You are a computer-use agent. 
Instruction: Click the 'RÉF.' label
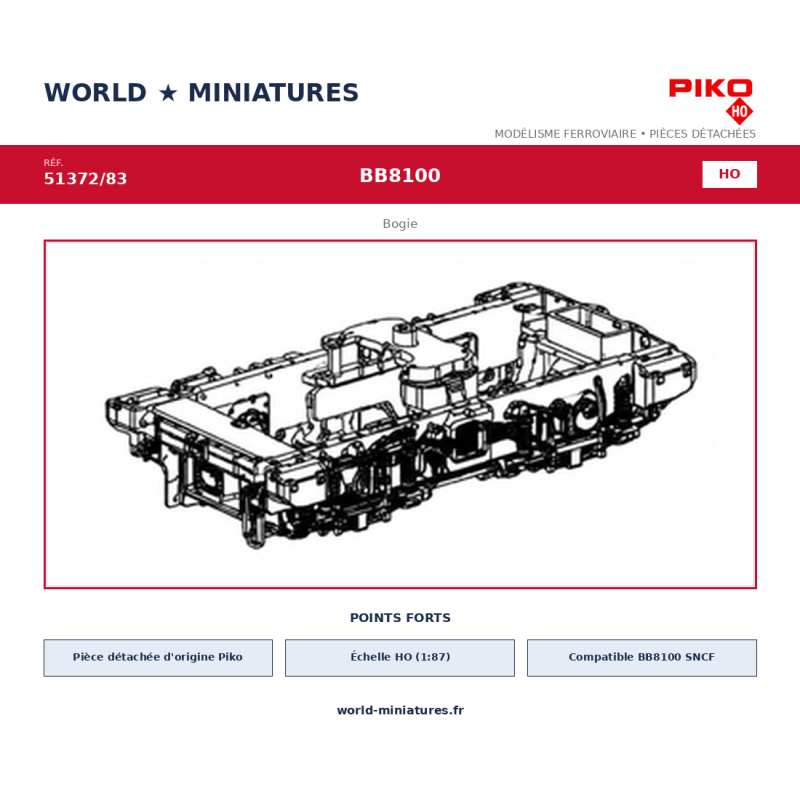tap(53, 163)
